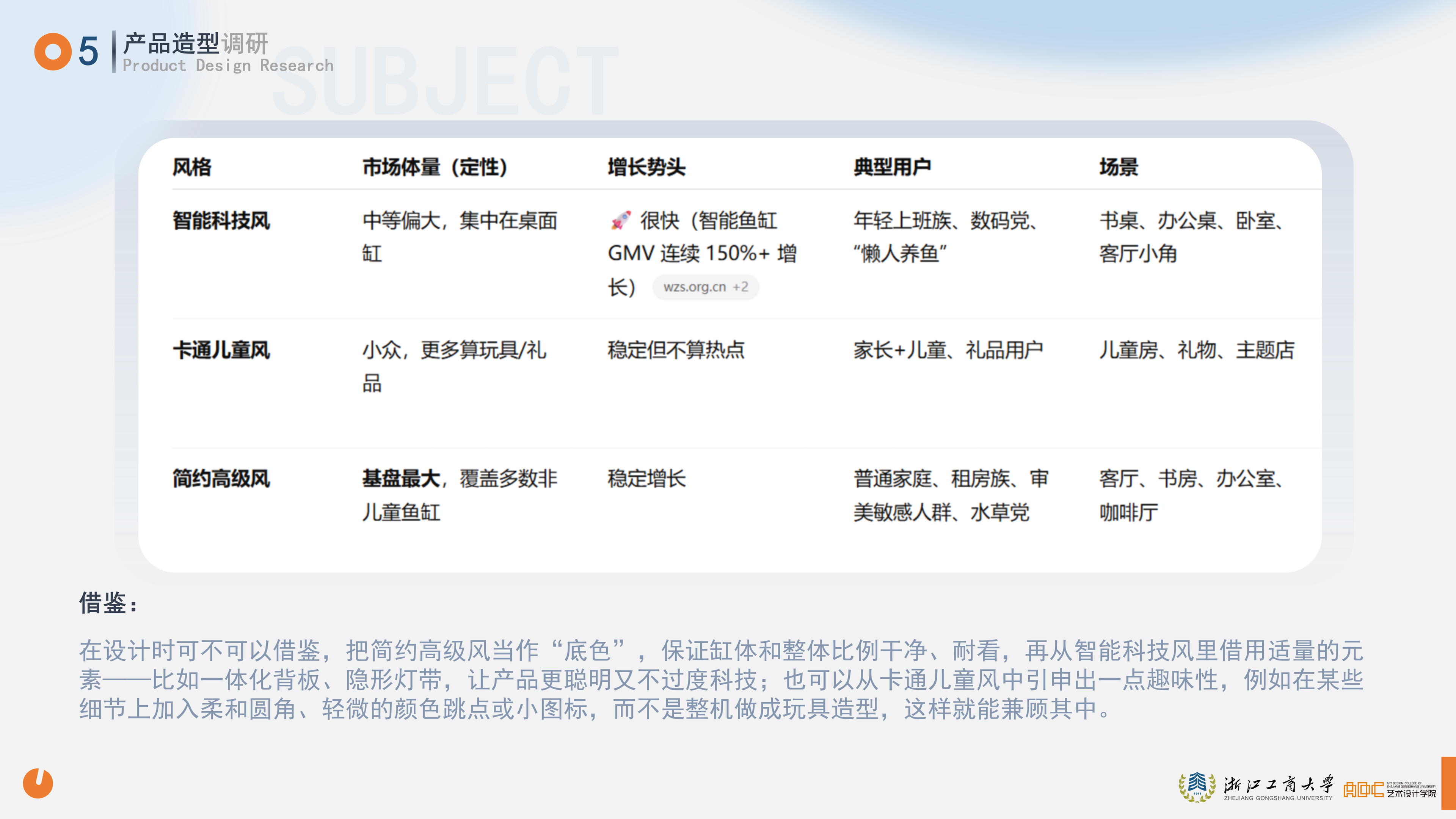The width and height of the screenshot is (1456, 819).
Task: Click the 典型用户 column header
Action: pyautogui.click(x=893, y=167)
